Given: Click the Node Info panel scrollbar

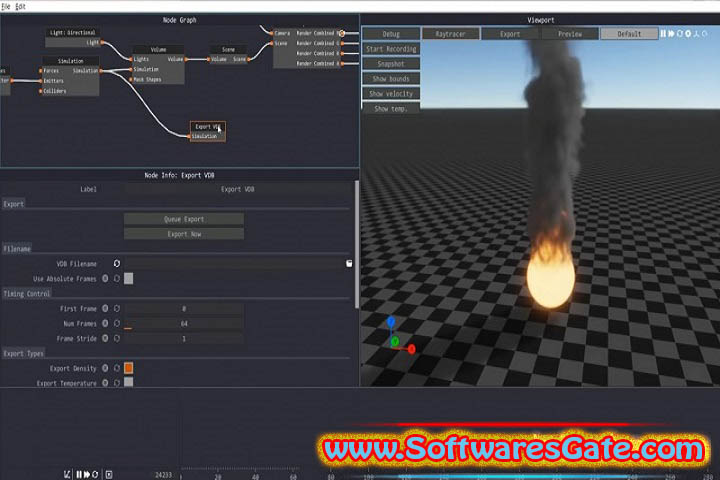Looking at the screenshot, I should tap(357, 244).
